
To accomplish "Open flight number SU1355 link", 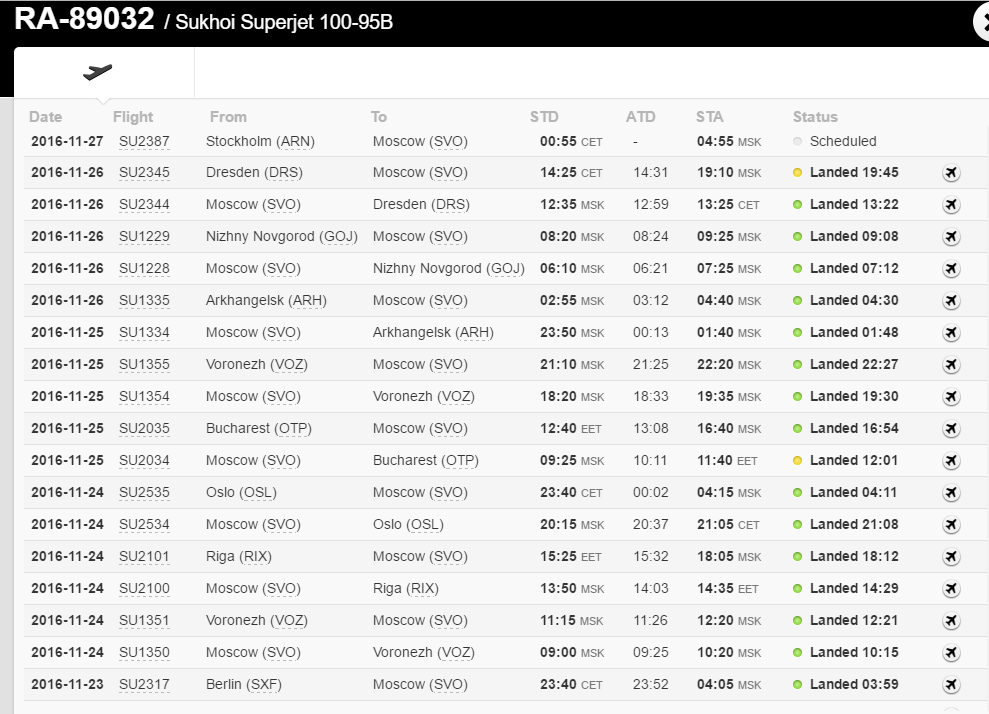I will 144,365.
